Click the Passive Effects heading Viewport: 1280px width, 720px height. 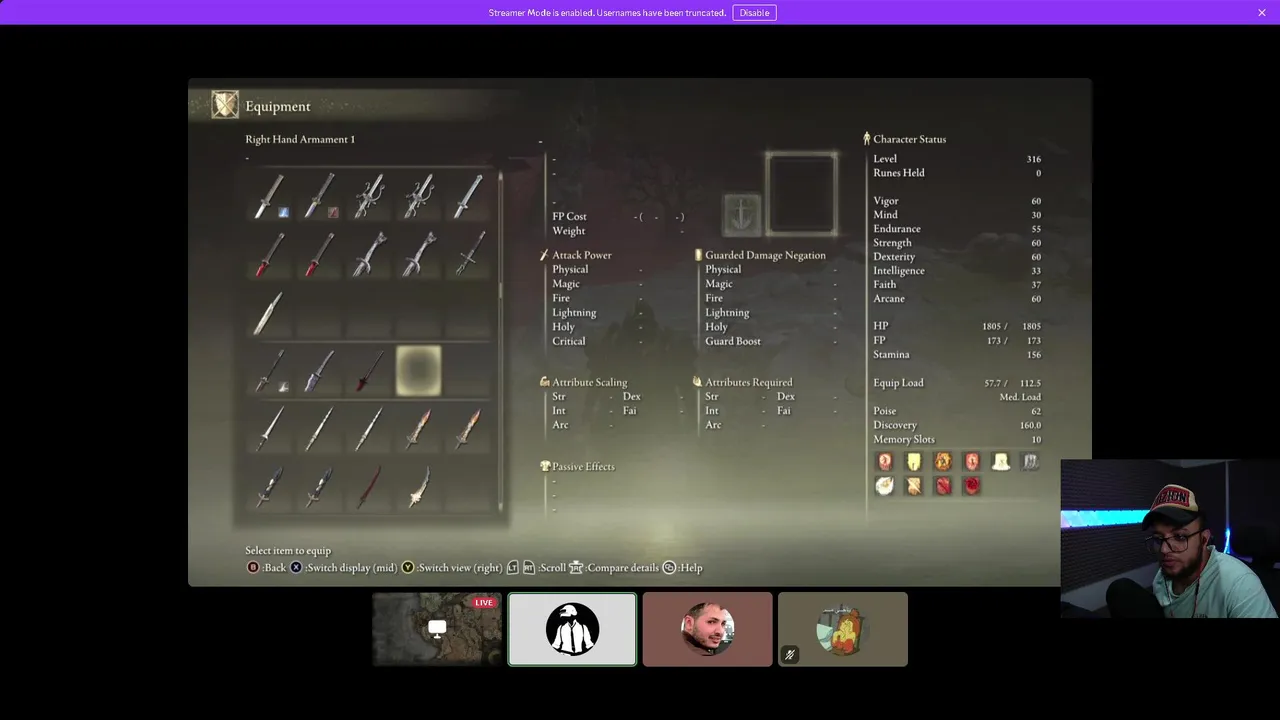click(583, 466)
